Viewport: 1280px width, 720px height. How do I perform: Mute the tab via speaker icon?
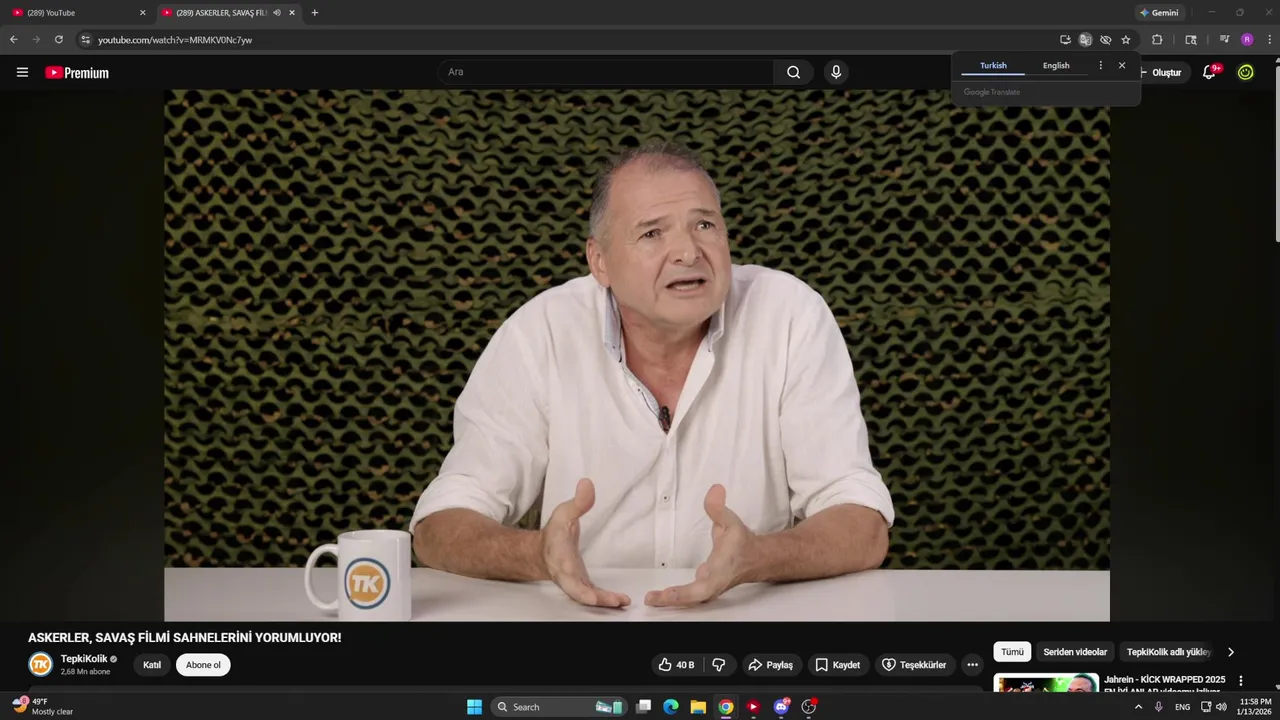coord(277,13)
